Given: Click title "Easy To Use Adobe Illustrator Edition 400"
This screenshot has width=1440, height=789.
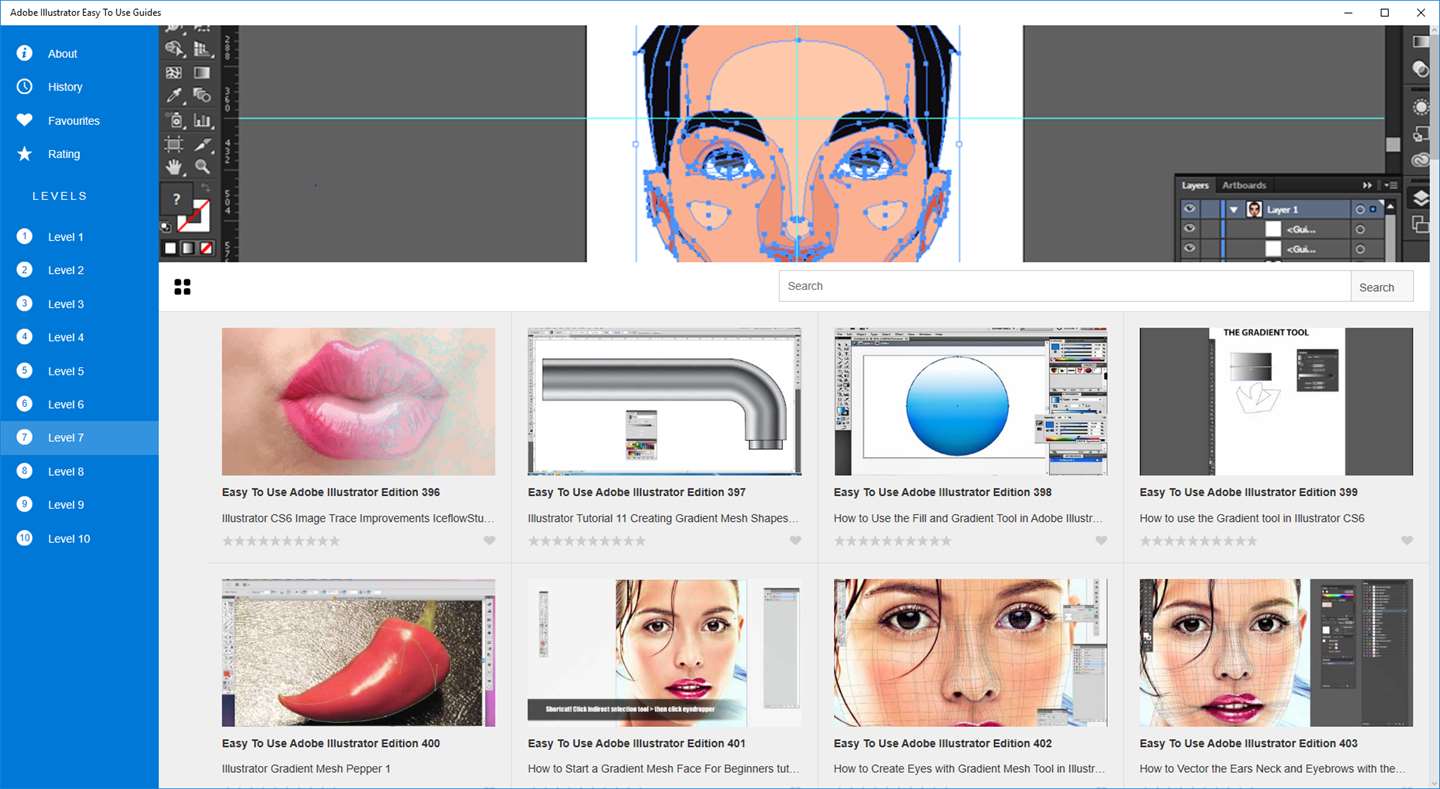Looking at the screenshot, I should tap(331, 743).
